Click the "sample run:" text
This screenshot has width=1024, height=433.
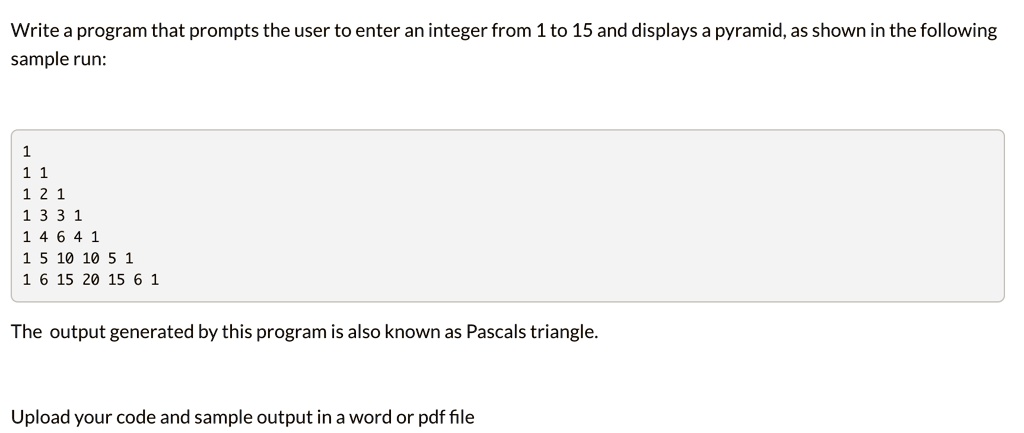58,58
